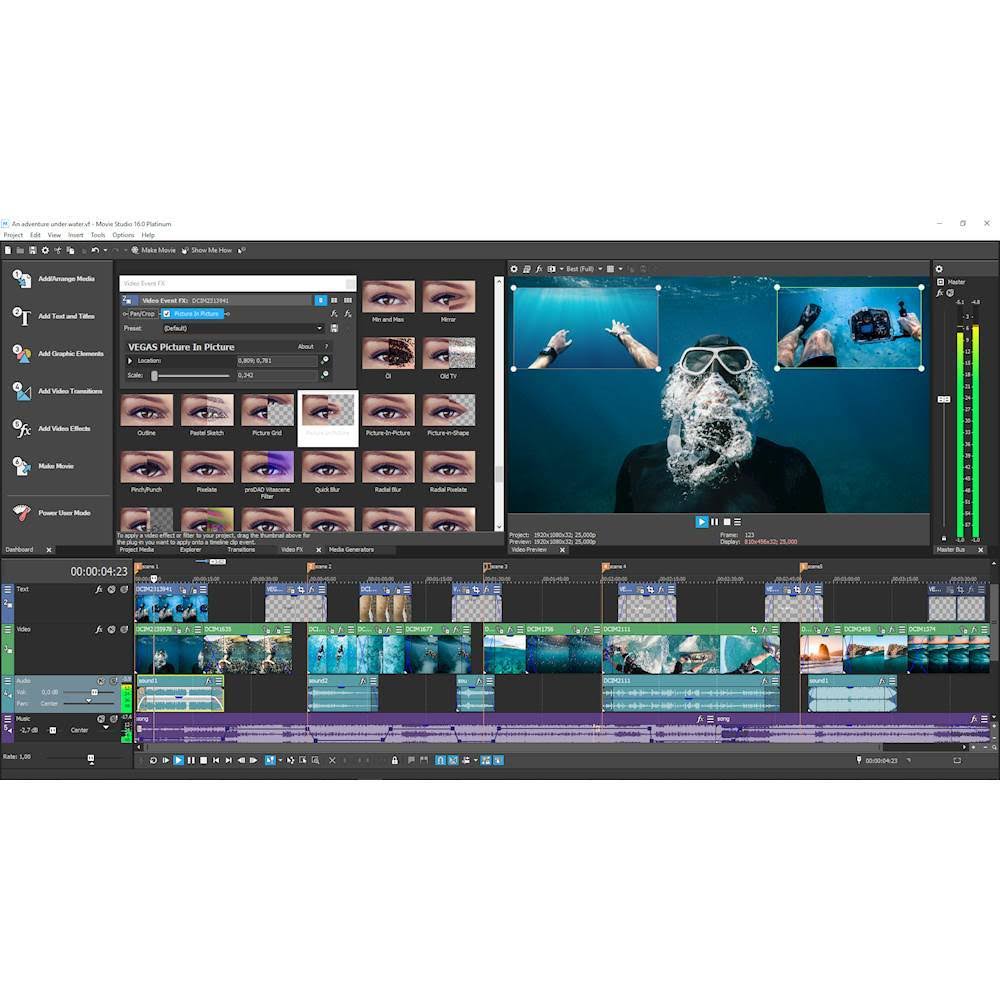Mute the Text video track
Screen dimensions: 1000x1000
[x=112, y=590]
